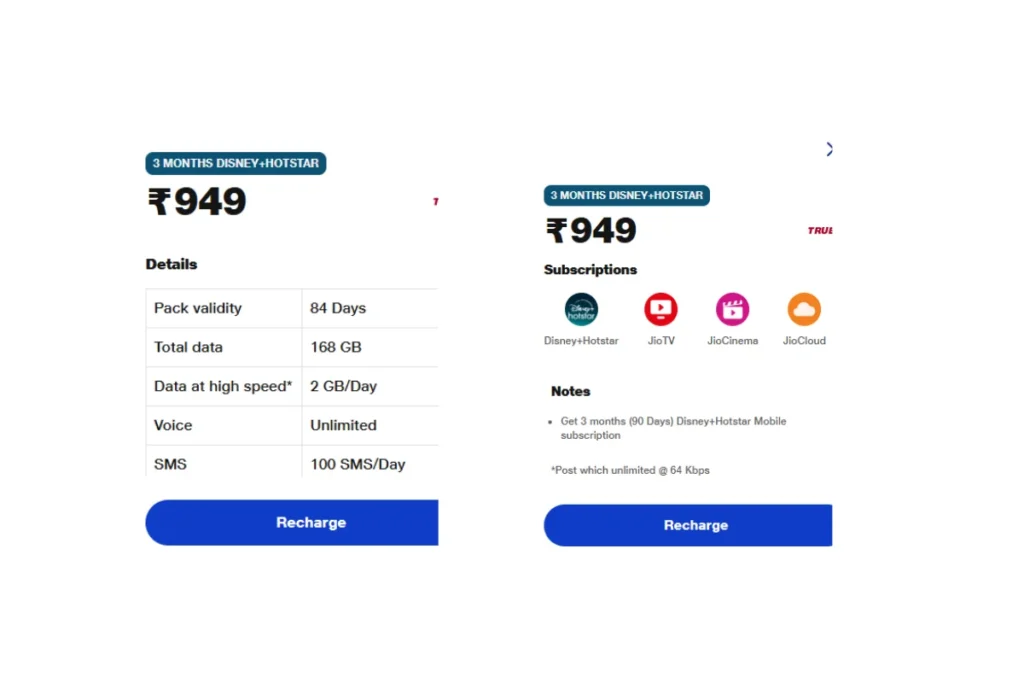Click the JioCloud subscription icon

point(804,309)
